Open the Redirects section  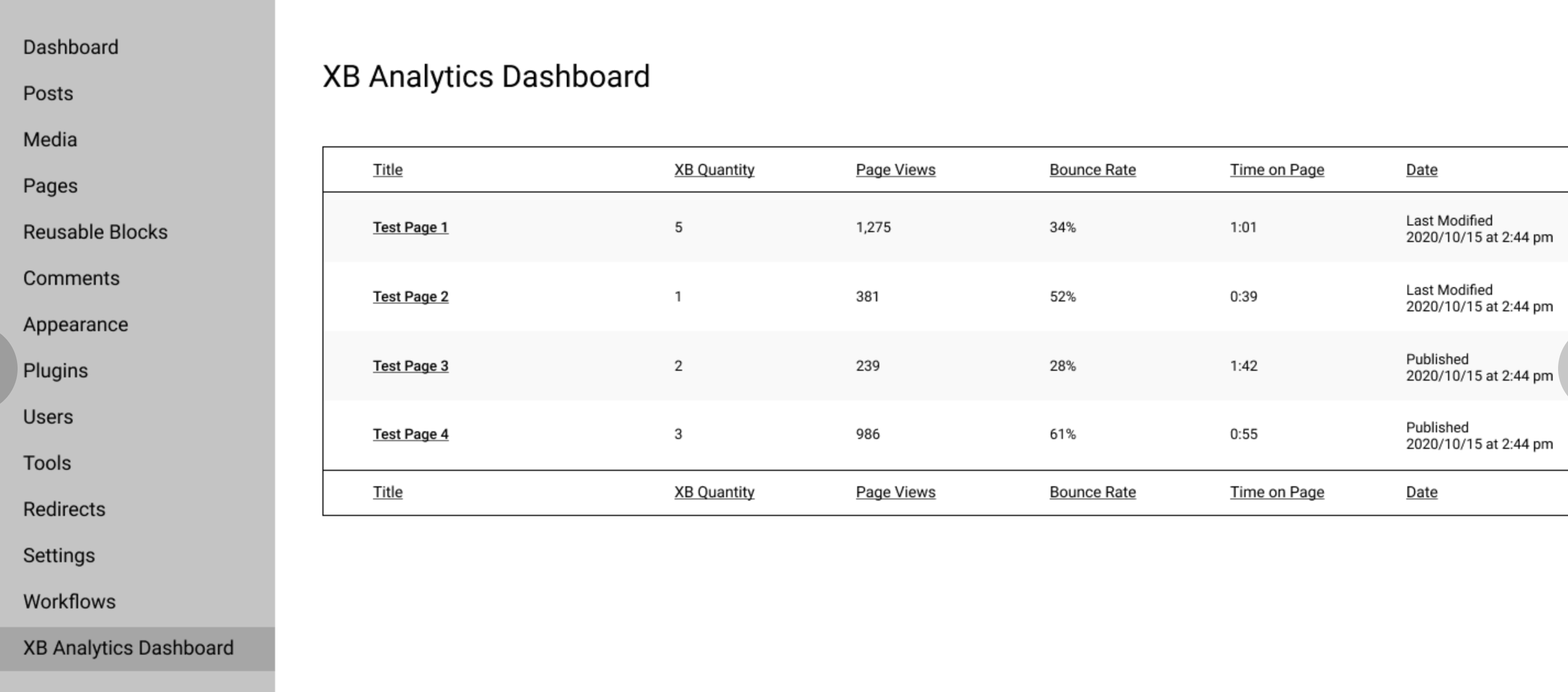(64, 509)
